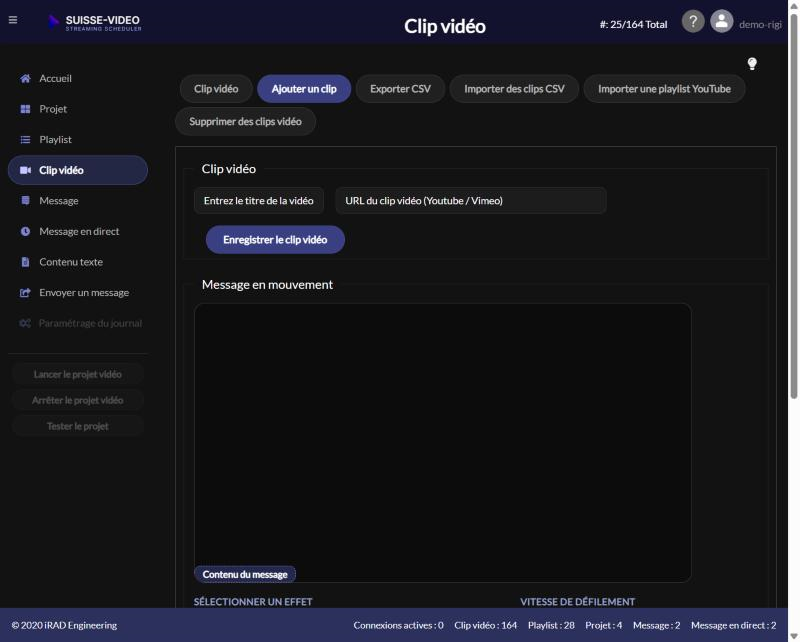Click Playlist : 28 footer status

(551, 625)
